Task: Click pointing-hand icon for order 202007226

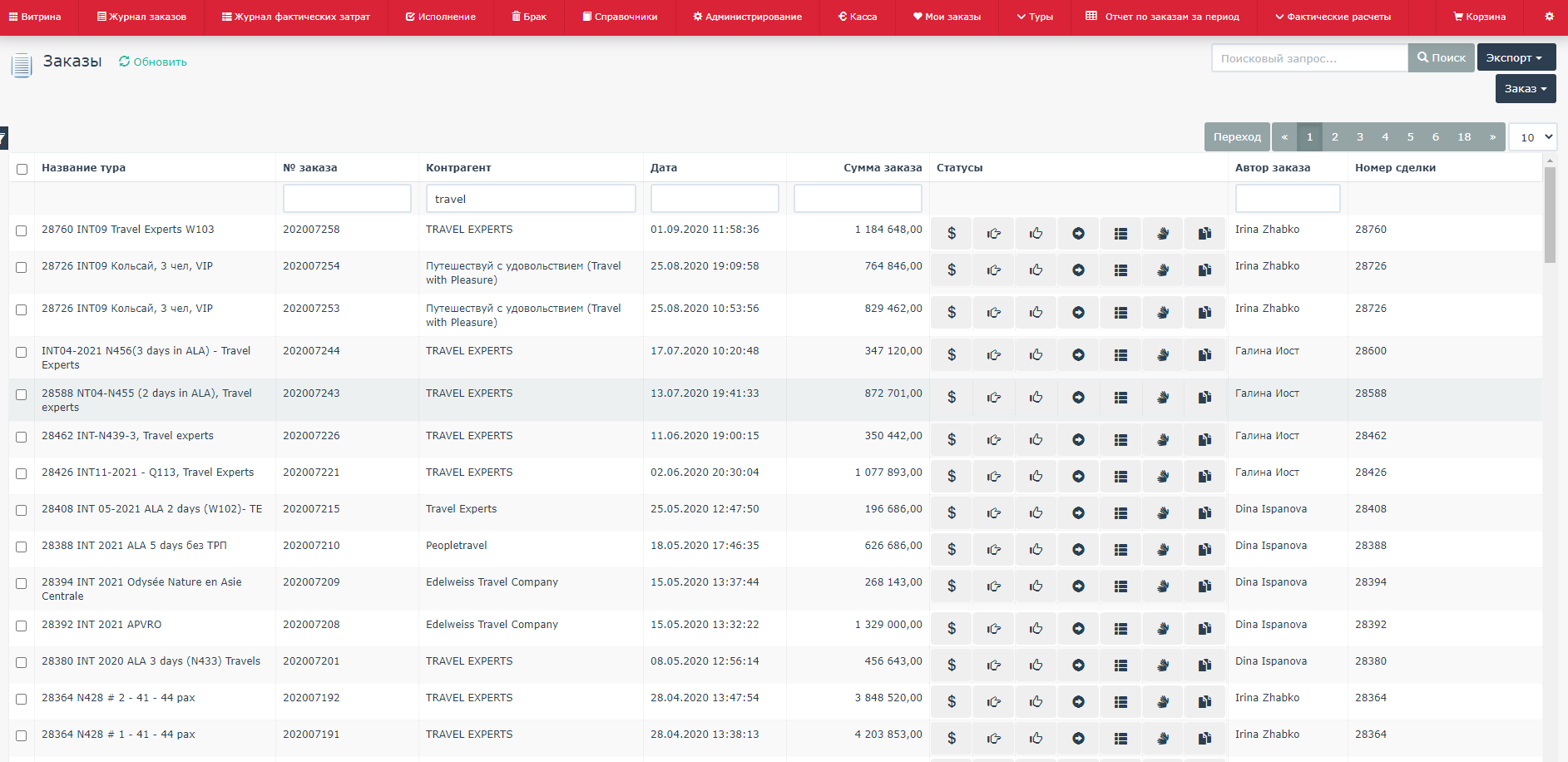Action: [x=994, y=440]
